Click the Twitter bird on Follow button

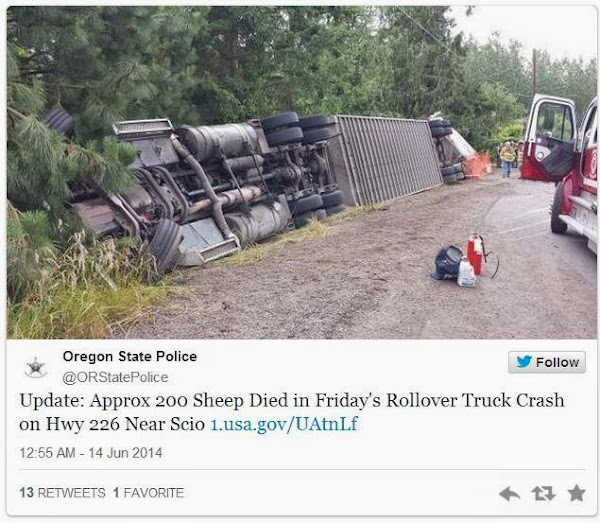524,362
